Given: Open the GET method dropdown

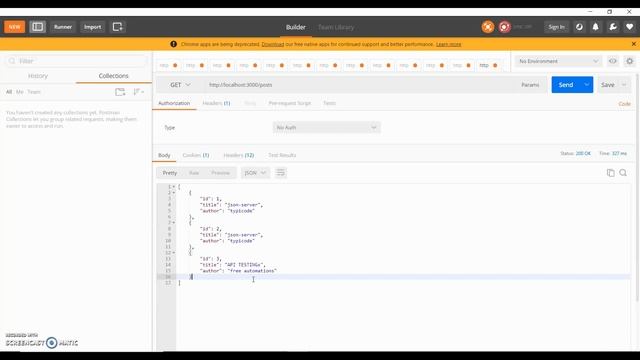Looking at the screenshot, I should [x=180, y=85].
